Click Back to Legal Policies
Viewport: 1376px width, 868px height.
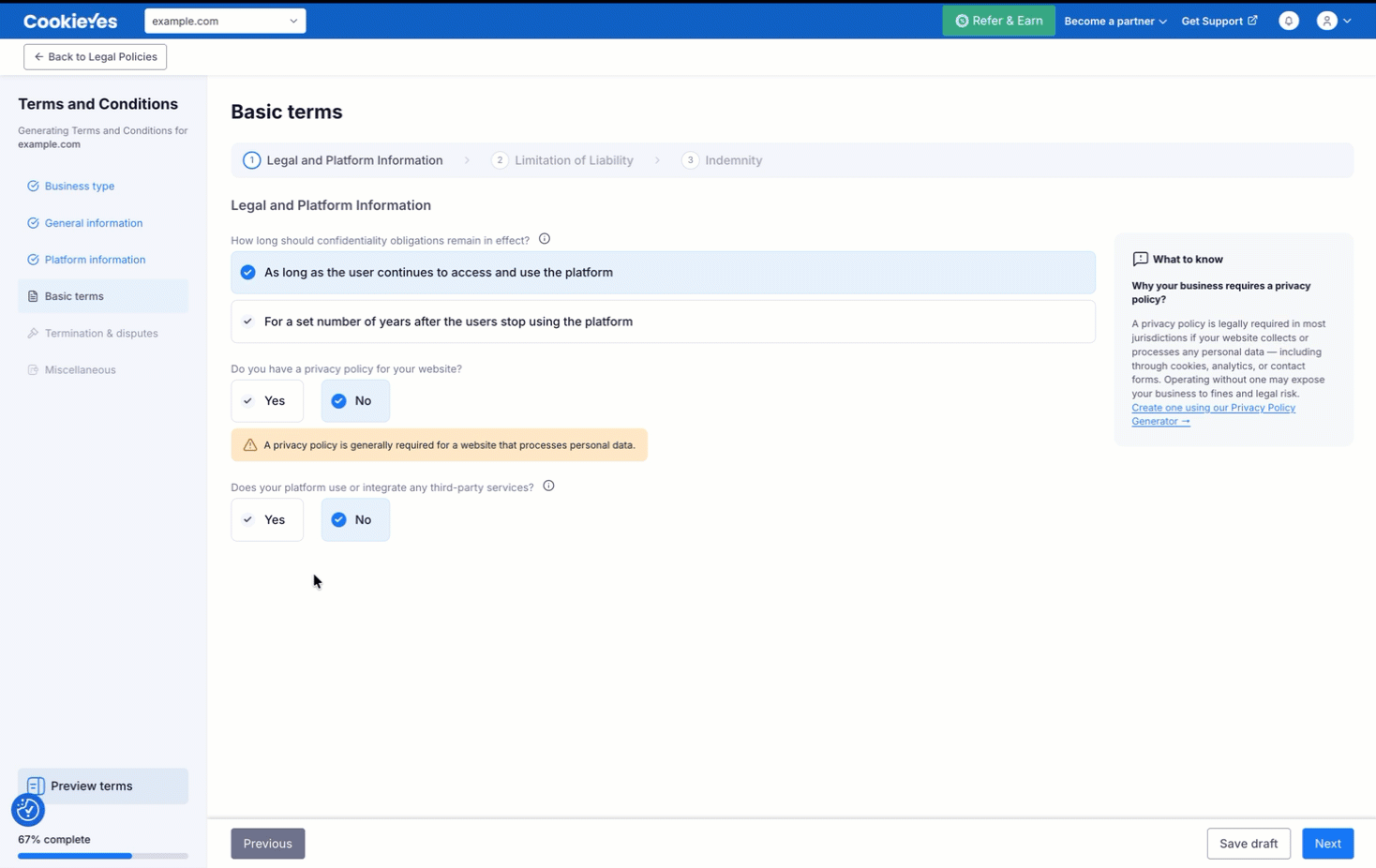pyautogui.click(x=96, y=56)
